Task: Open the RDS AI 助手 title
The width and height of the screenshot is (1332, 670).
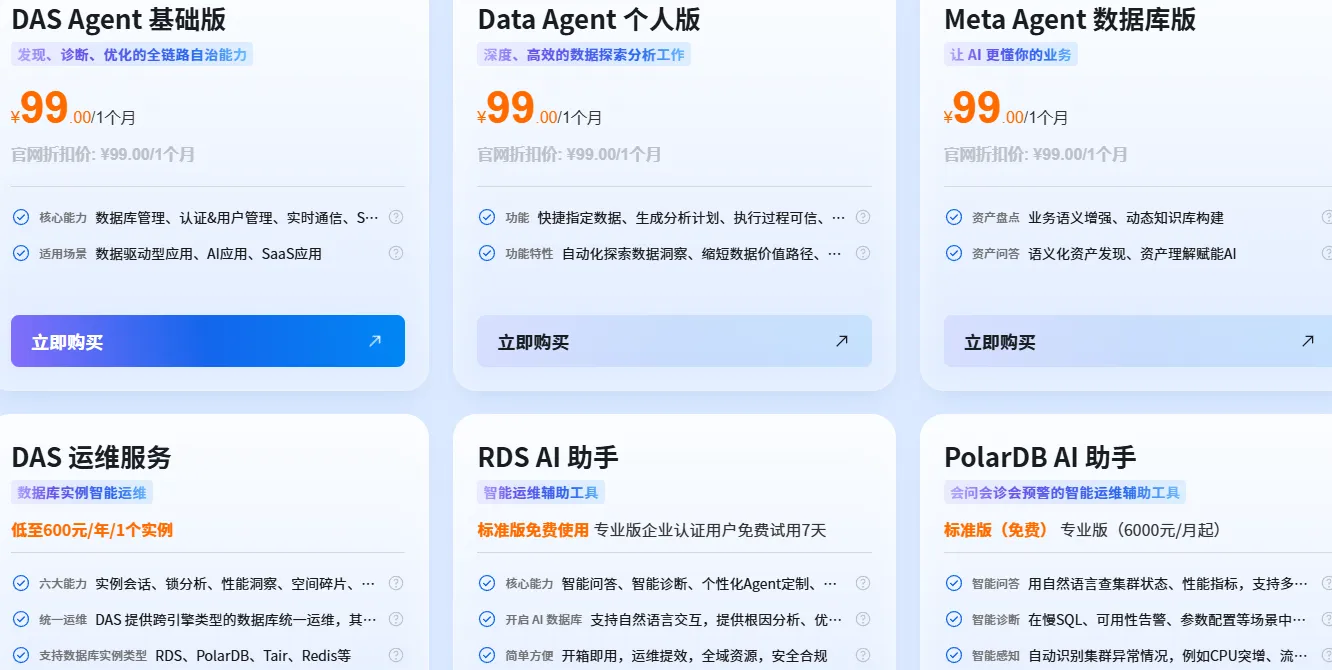Action: (548, 457)
